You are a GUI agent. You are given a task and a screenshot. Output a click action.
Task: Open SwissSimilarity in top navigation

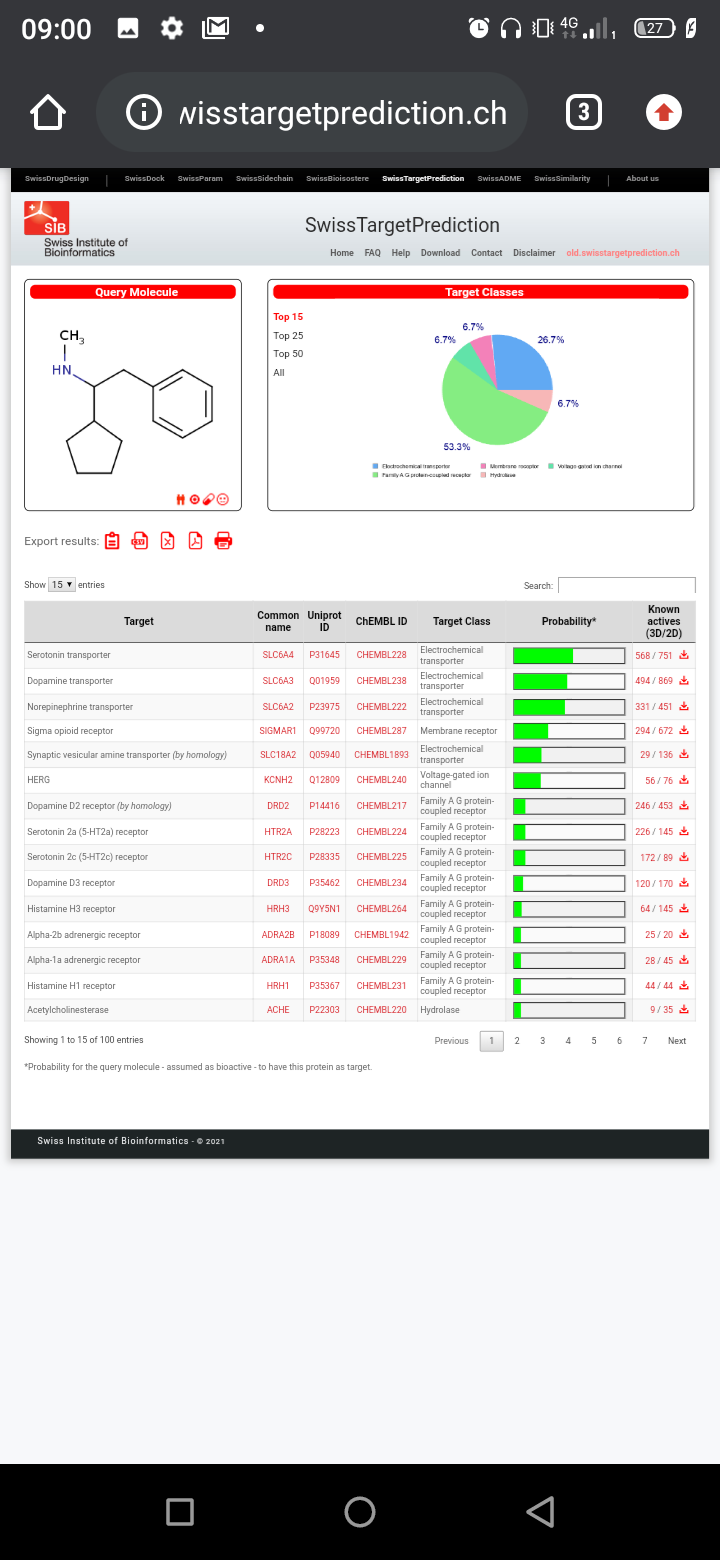tap(562, 179)
